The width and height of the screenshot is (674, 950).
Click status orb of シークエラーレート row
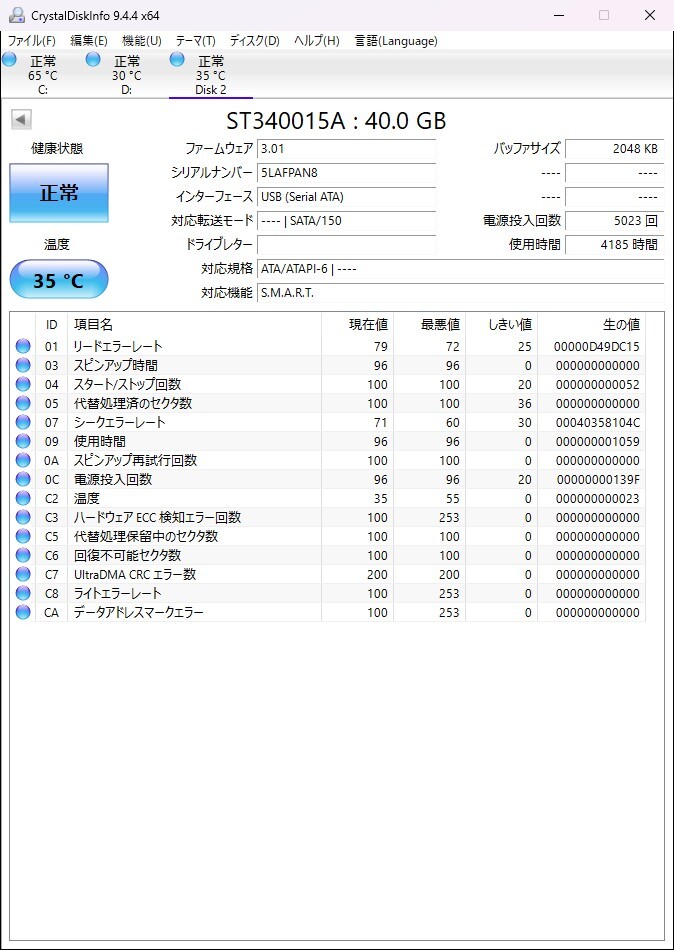[23, 422]
